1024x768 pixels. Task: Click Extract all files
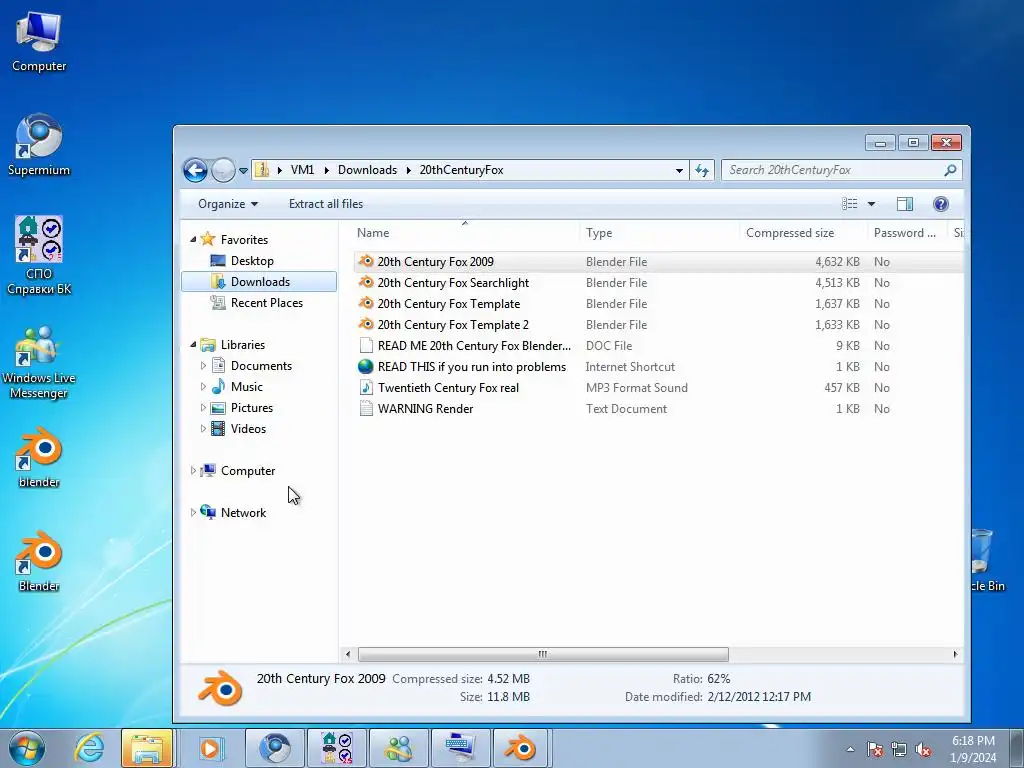click(x=326, y=204)
